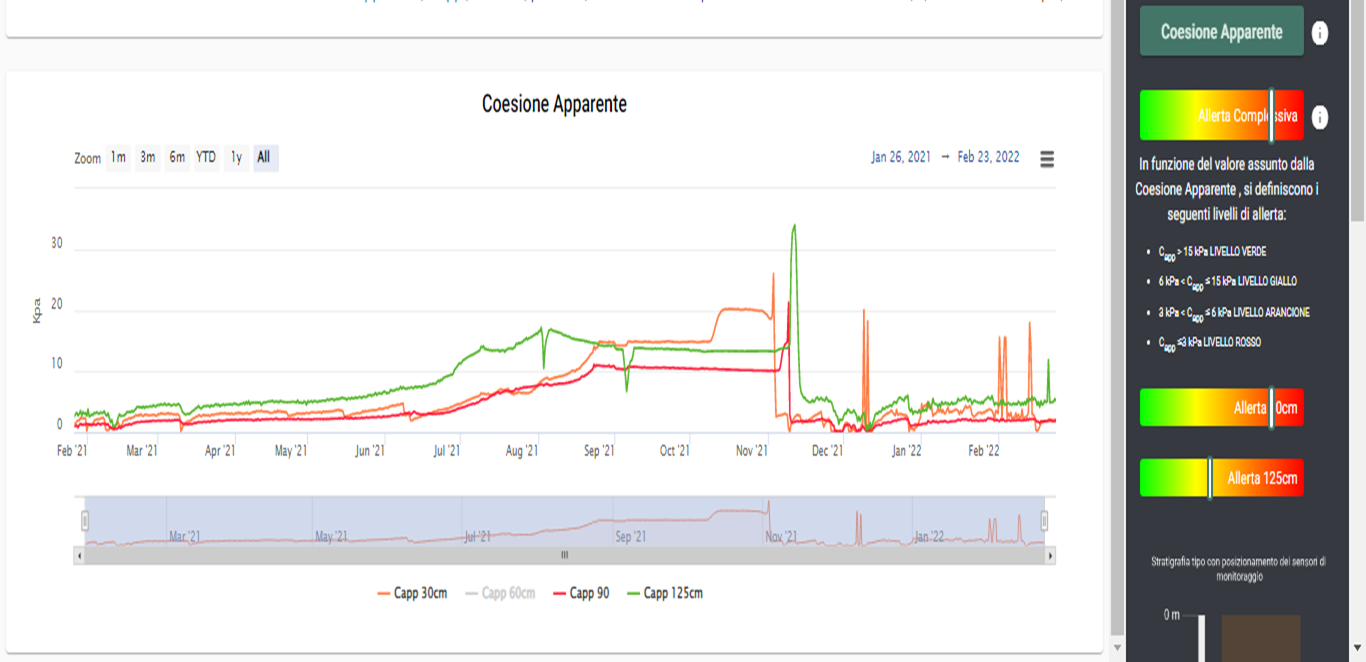Click info icon beside Allerta Complessiva bar
The image size is (1366, 662).
1320,117
